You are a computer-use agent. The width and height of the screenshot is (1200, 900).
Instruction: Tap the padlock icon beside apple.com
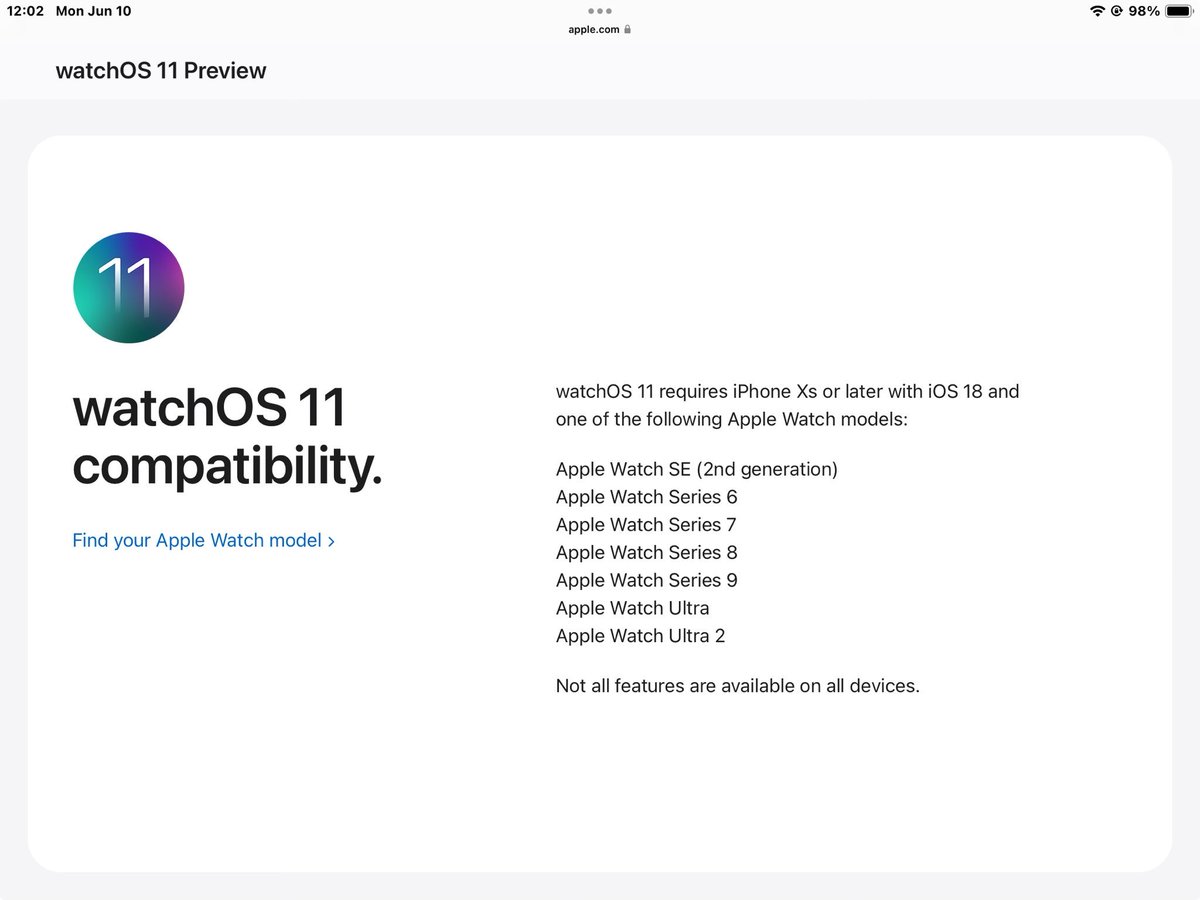(x=627, y=29)
